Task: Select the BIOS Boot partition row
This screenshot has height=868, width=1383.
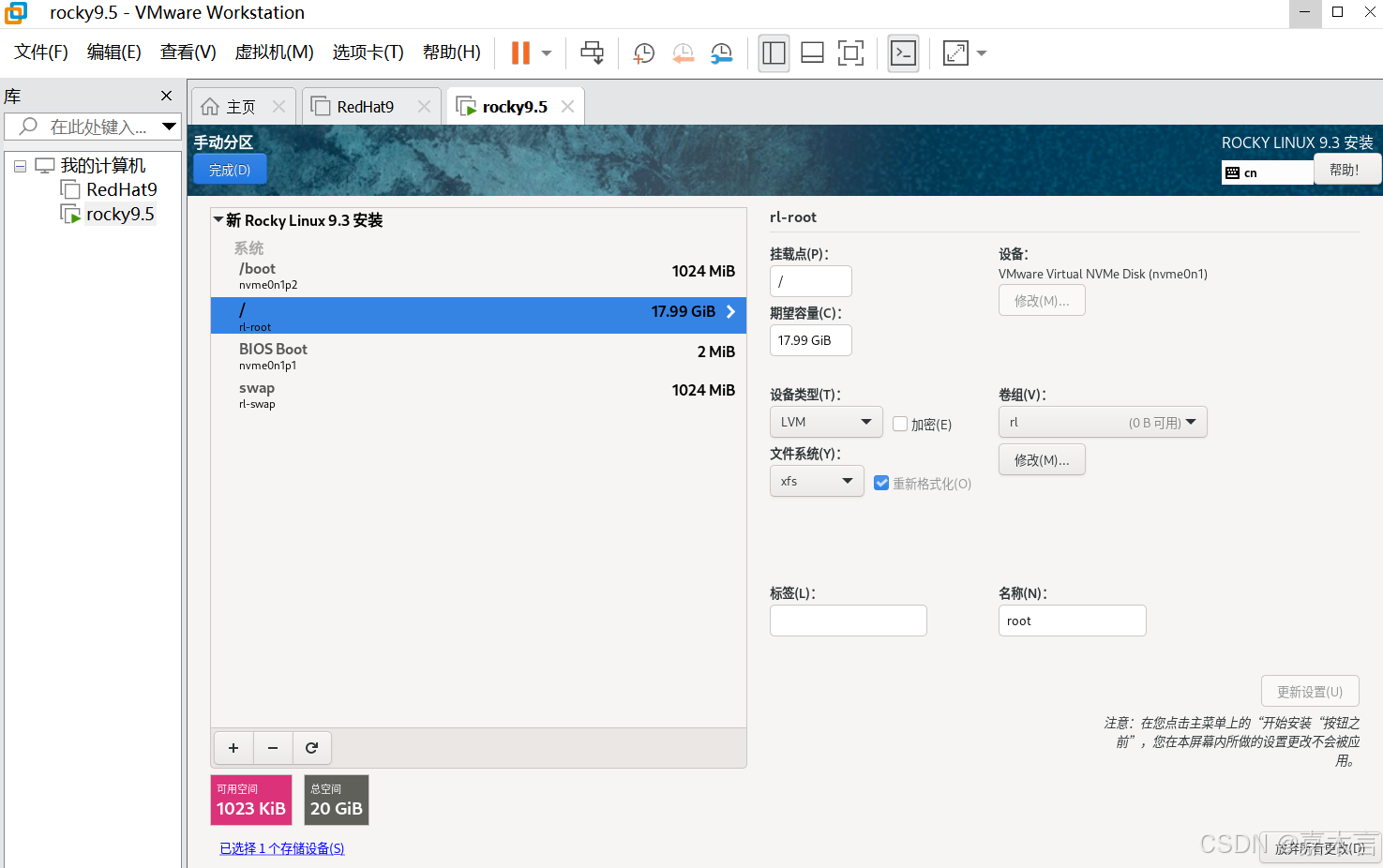Action: click(x=478, y=355)
